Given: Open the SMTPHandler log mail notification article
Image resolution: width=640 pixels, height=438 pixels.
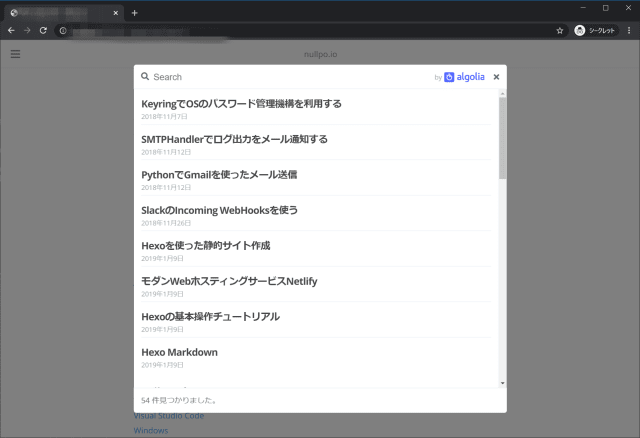Looking at the screenshot, I should tap(234, 139).
